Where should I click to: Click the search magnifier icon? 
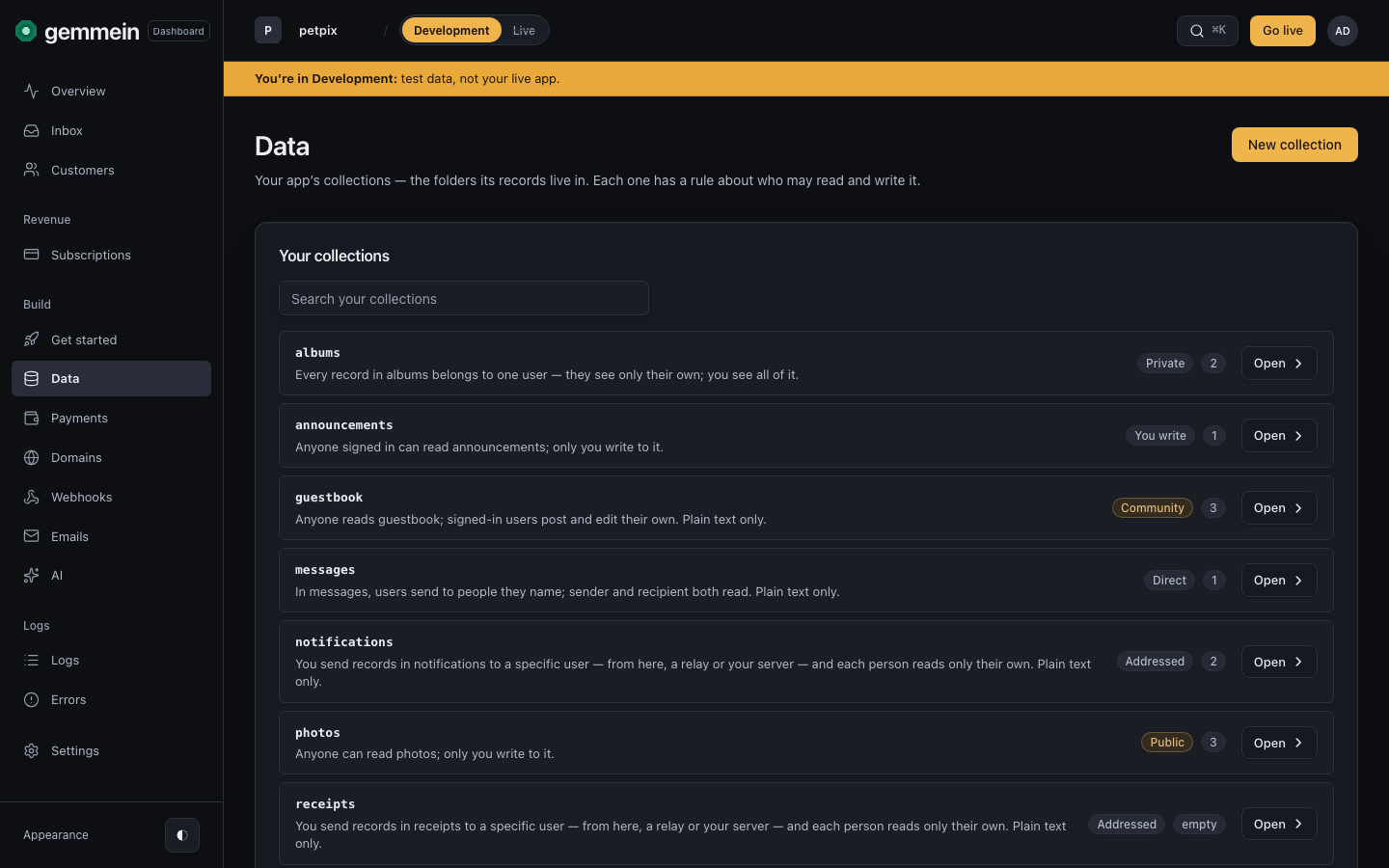point(1197,31)
